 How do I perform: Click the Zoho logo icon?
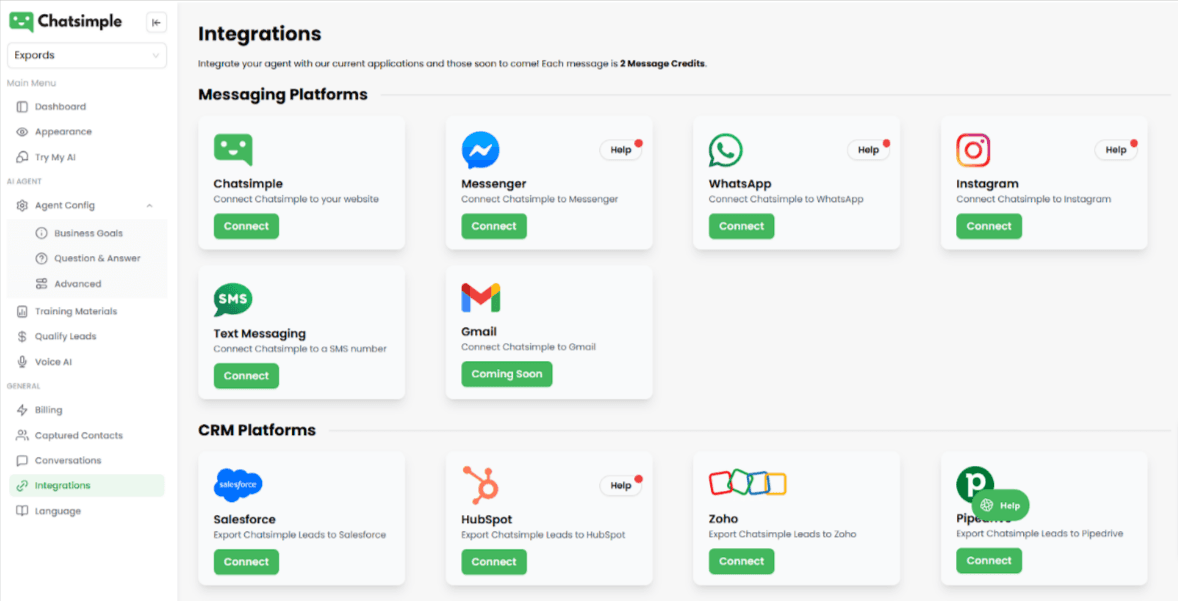(x=747, y=484)
